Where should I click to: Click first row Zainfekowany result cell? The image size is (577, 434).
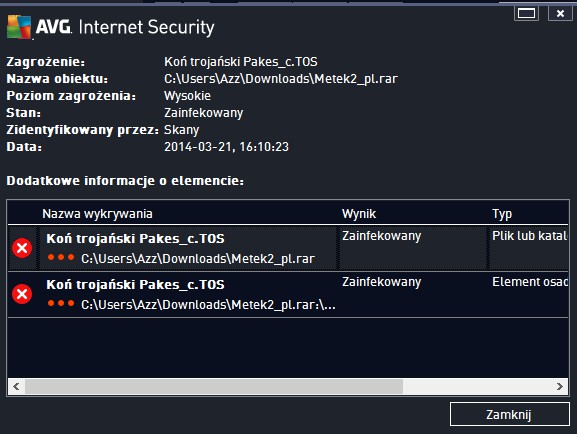(x=382, y=236)
